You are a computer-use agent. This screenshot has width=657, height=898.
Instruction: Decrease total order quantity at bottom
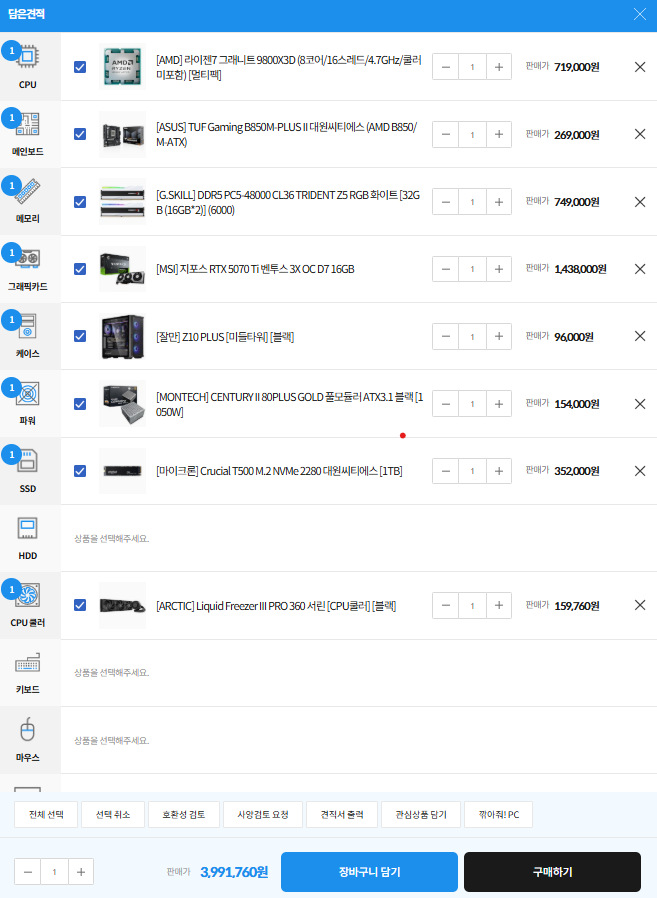click(x=27, y=872)
